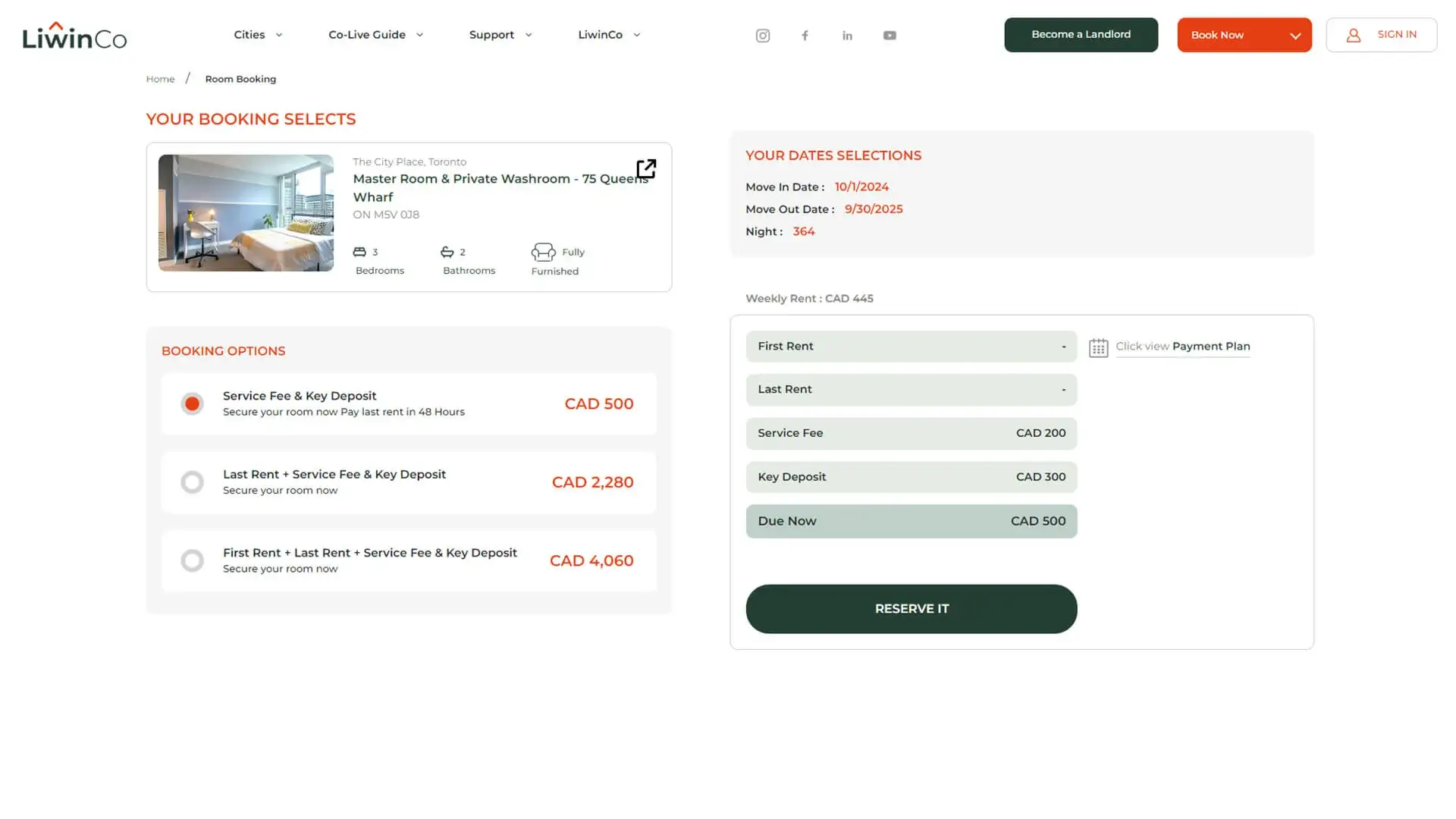Open the LiwinCo navigation menu
This screenshot has height=819, width=1456.
(x=609, y=35)
